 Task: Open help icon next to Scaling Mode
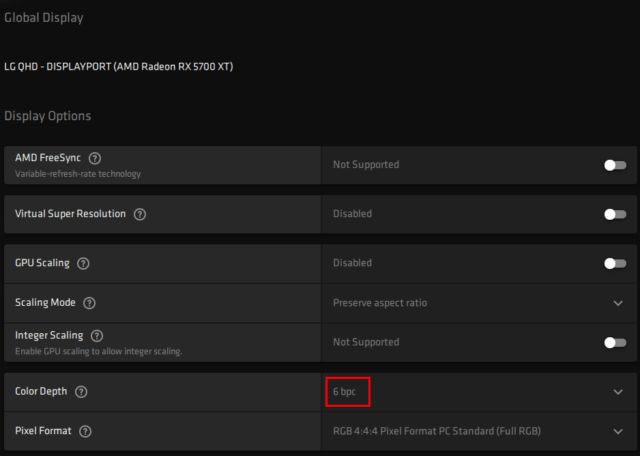tap(89, 303)
